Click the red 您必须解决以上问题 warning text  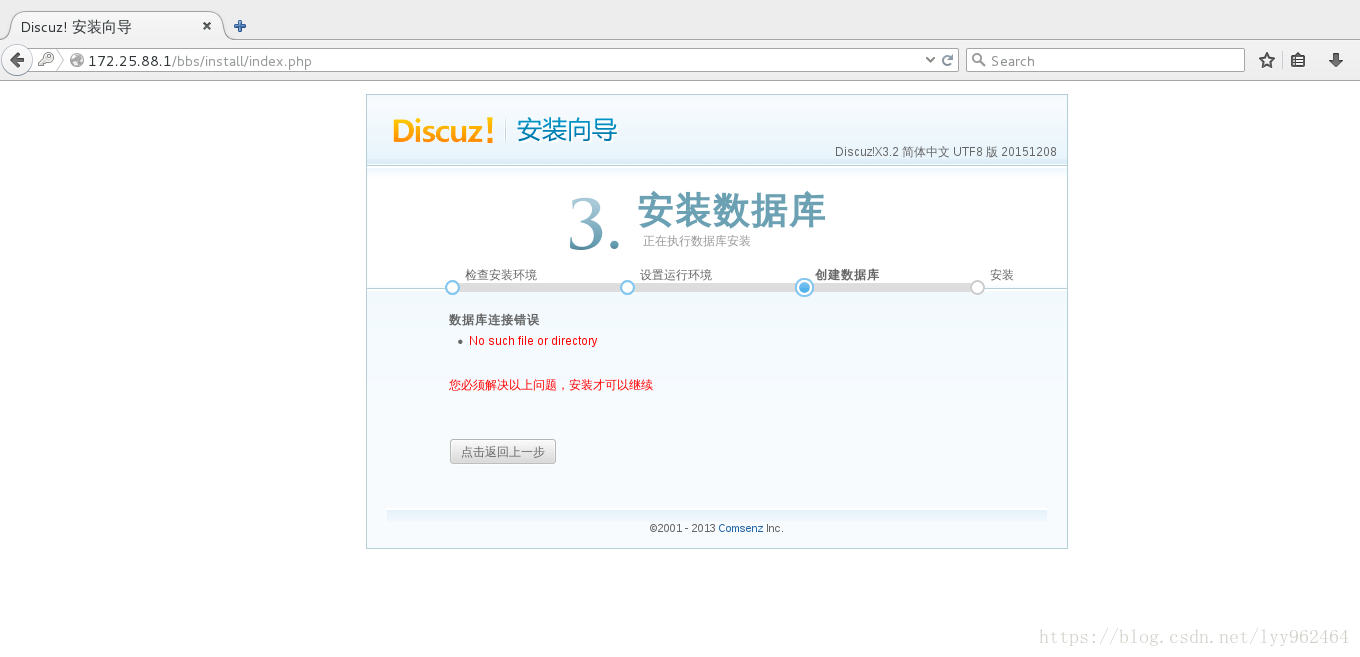tap(551, 385)
